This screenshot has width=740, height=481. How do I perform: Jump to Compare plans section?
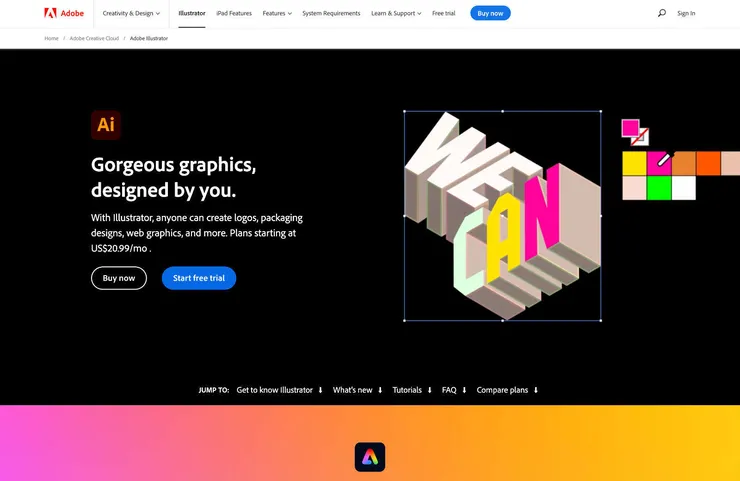click(x=502, y=390)
